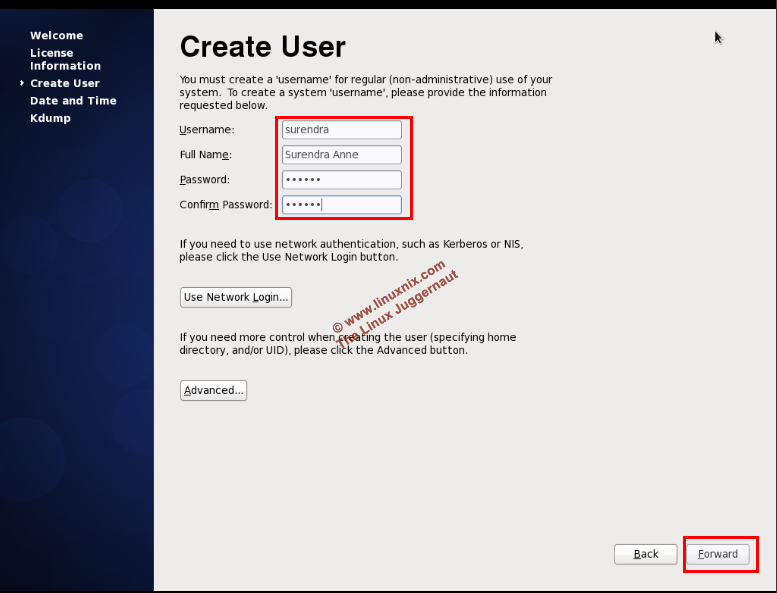Open the Use Network Login dialog
This screenshot has height=593, width=777.
pos(236,297)
